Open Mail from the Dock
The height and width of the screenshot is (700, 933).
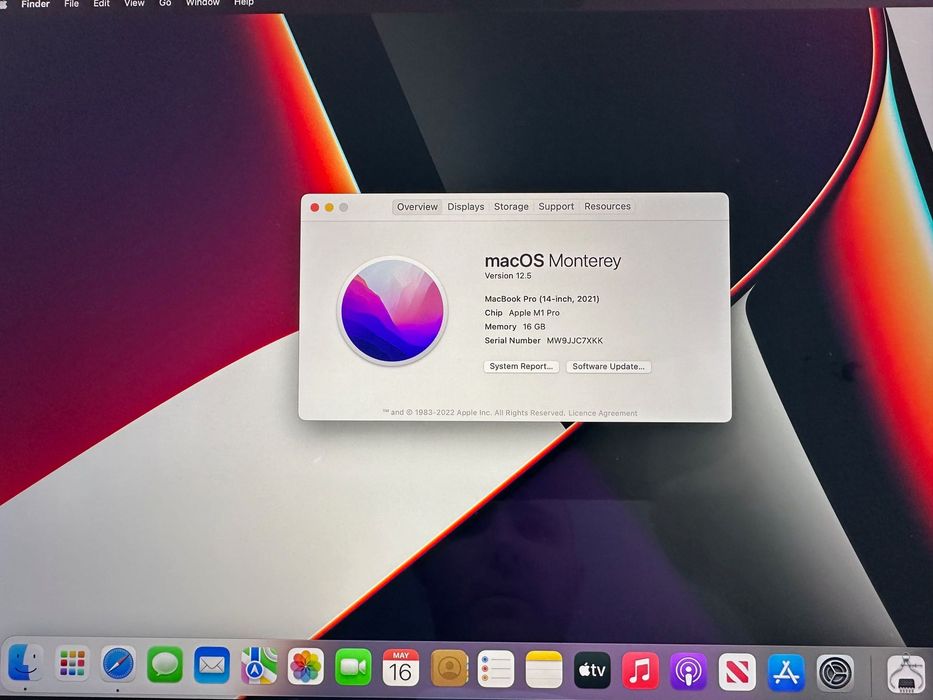tap(212, 665)
